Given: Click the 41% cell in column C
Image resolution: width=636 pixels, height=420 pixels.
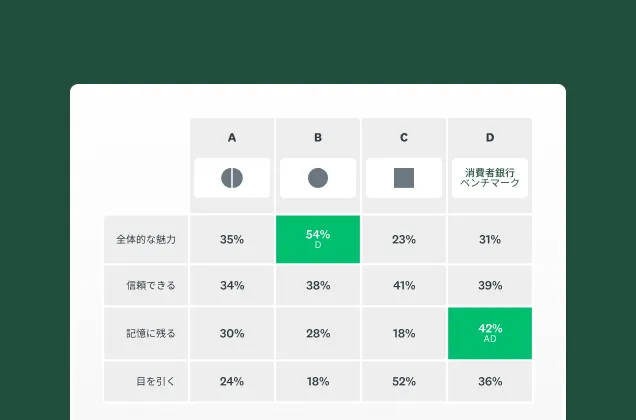Looking at the screenshot, I should pyautogui.click(x=404, y=285).
